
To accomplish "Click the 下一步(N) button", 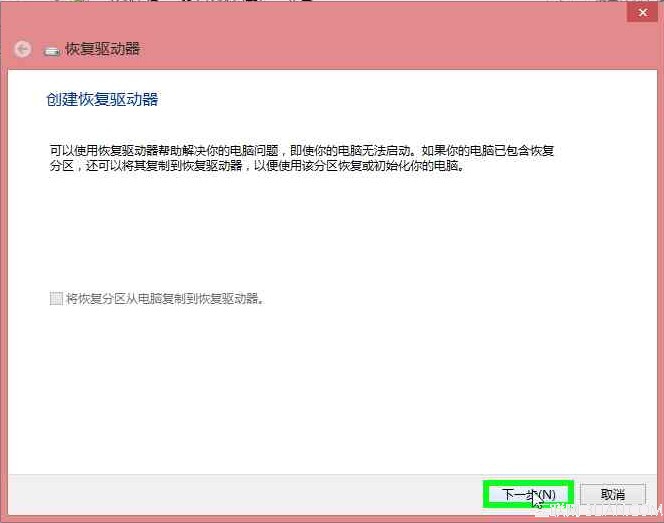I will (x=528, y=494).
